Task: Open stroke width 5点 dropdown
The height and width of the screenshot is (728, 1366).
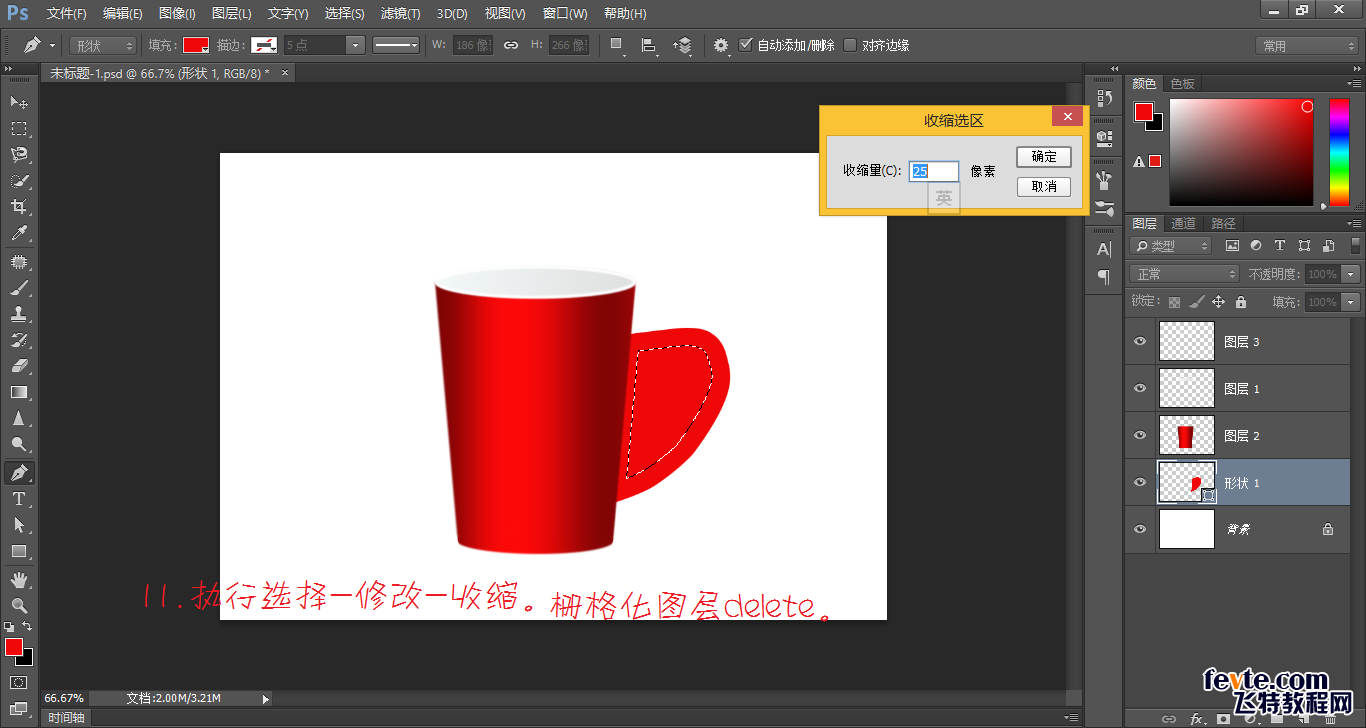Action: [355, 45]
